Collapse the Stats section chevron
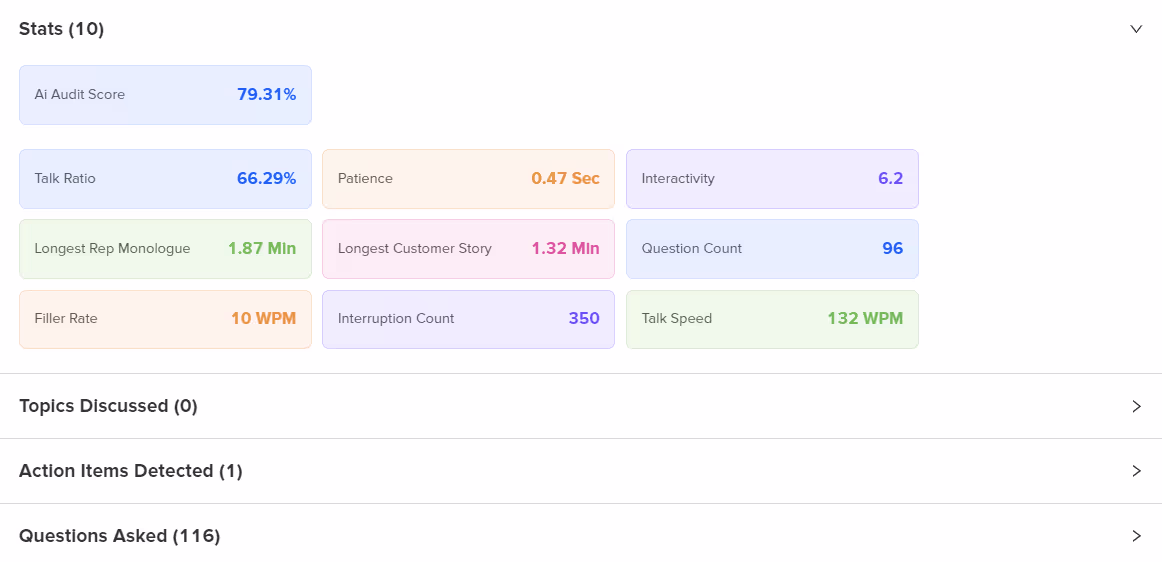Screen dimensions: 1162x562 (1136, 29)
